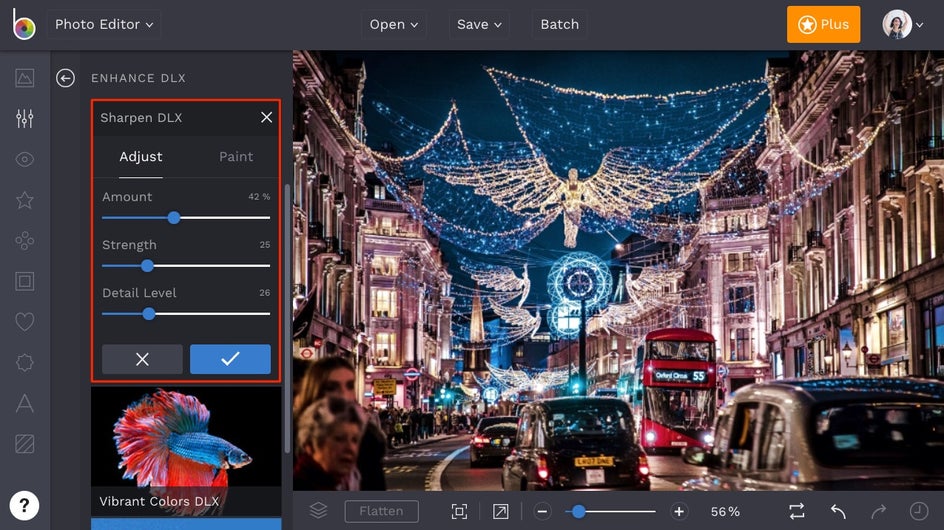
Task: Open the Touch Up eye sidebar icon
Action: [x=25, y=159]
